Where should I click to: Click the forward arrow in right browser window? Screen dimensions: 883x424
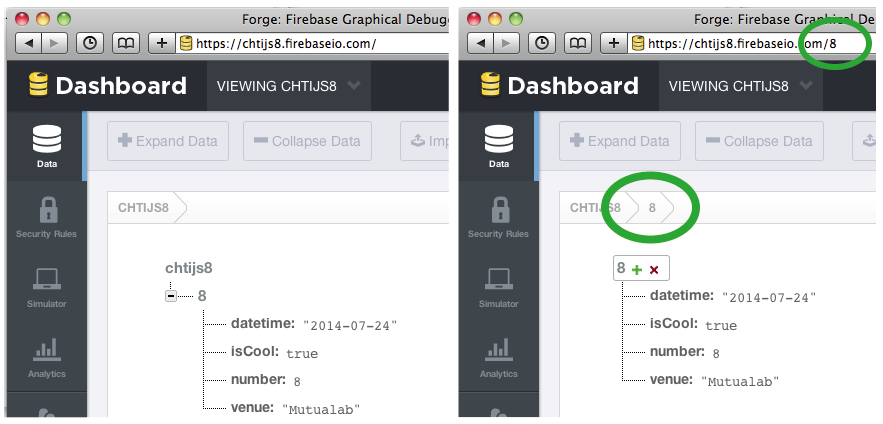pos(506,43)
